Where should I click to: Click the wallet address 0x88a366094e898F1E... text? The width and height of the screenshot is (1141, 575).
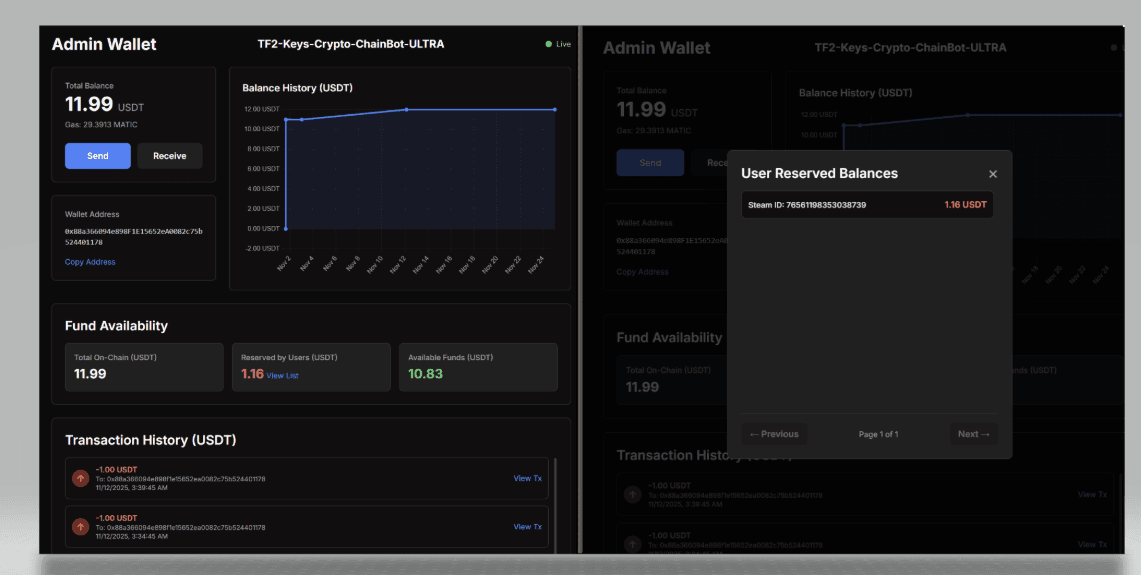coord(133,237)
